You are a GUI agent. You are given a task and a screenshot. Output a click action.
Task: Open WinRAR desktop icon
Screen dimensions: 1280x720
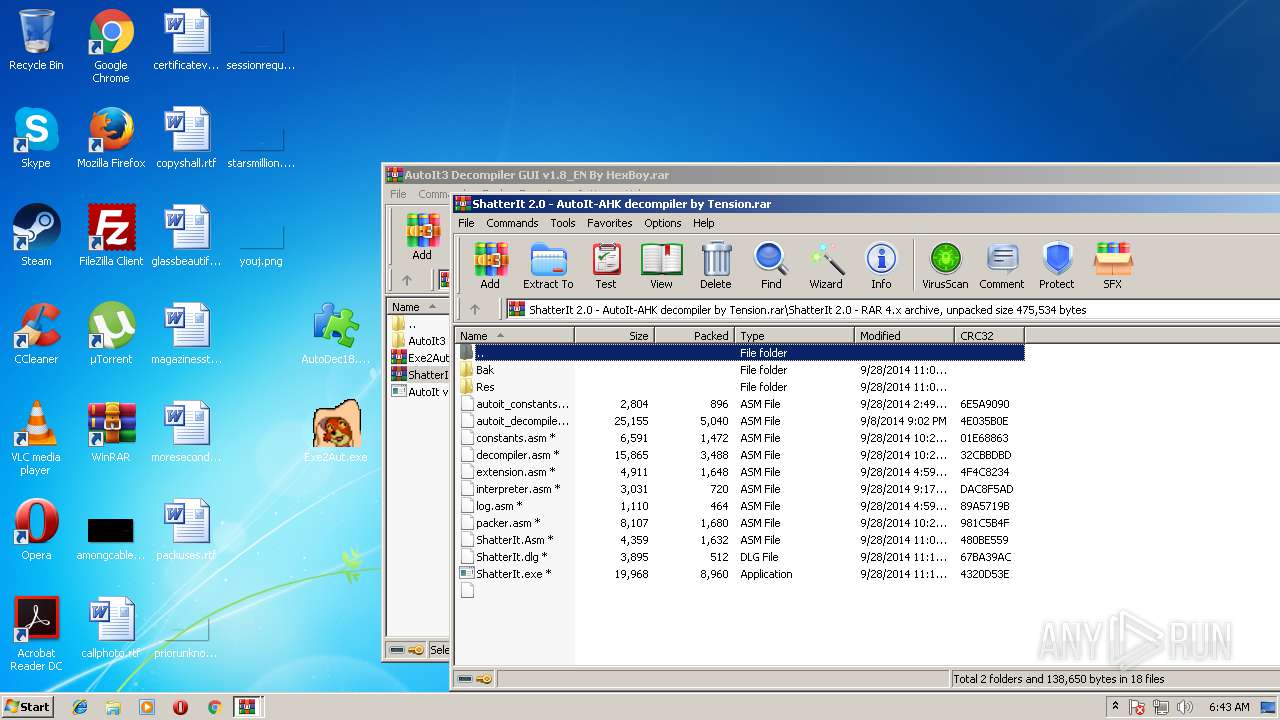click(x=111, y=432)
